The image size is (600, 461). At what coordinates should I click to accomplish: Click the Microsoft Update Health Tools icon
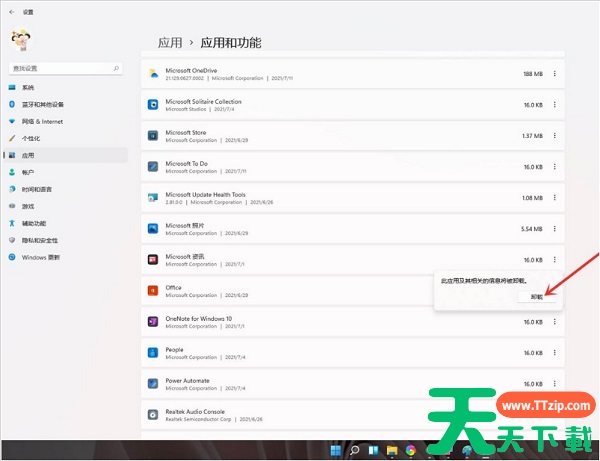[153, 197]
